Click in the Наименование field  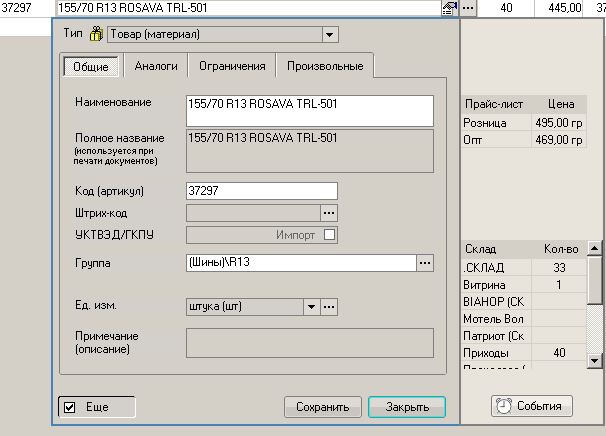coord(310,111)
